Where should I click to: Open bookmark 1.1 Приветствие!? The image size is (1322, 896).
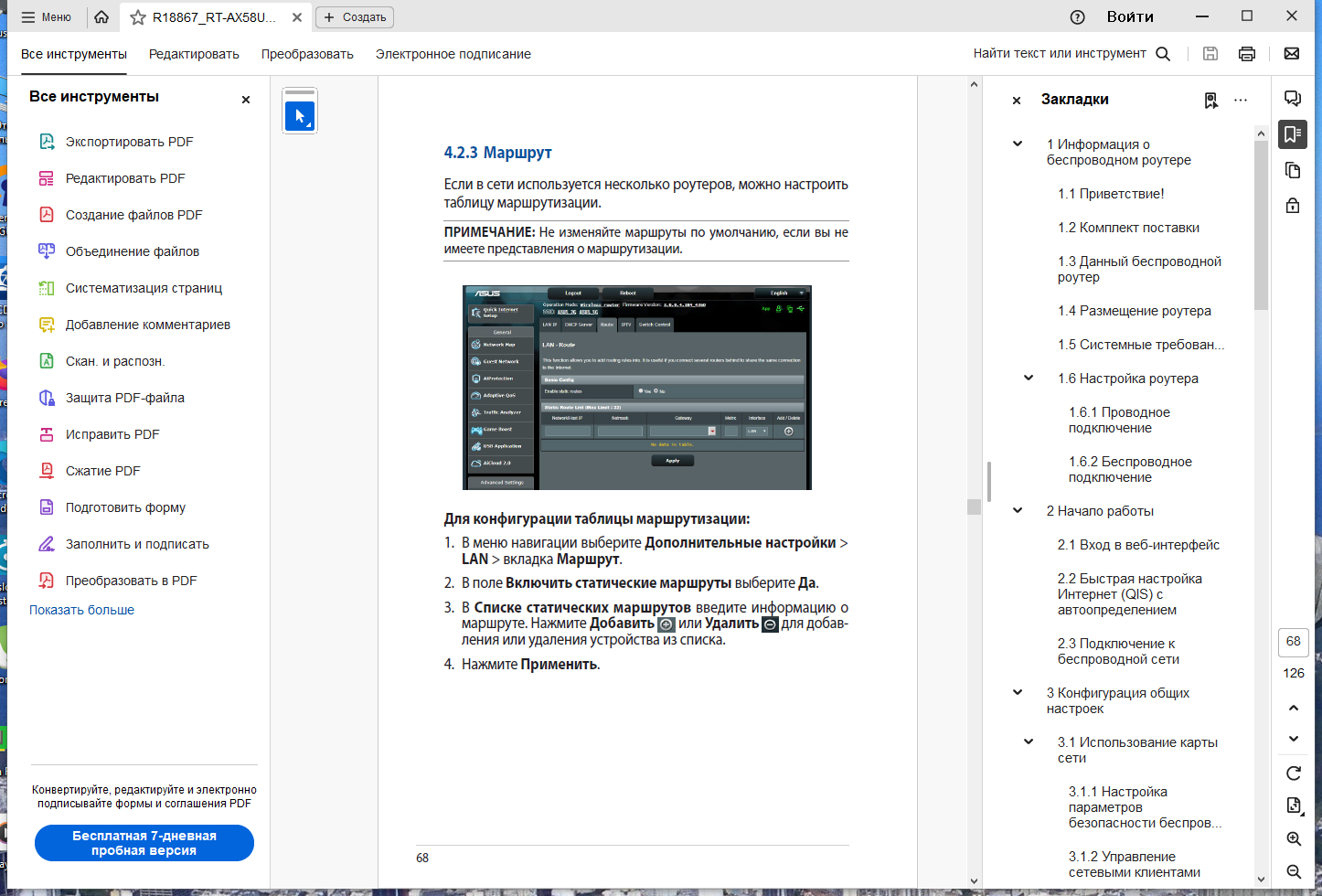point(1111,194)
